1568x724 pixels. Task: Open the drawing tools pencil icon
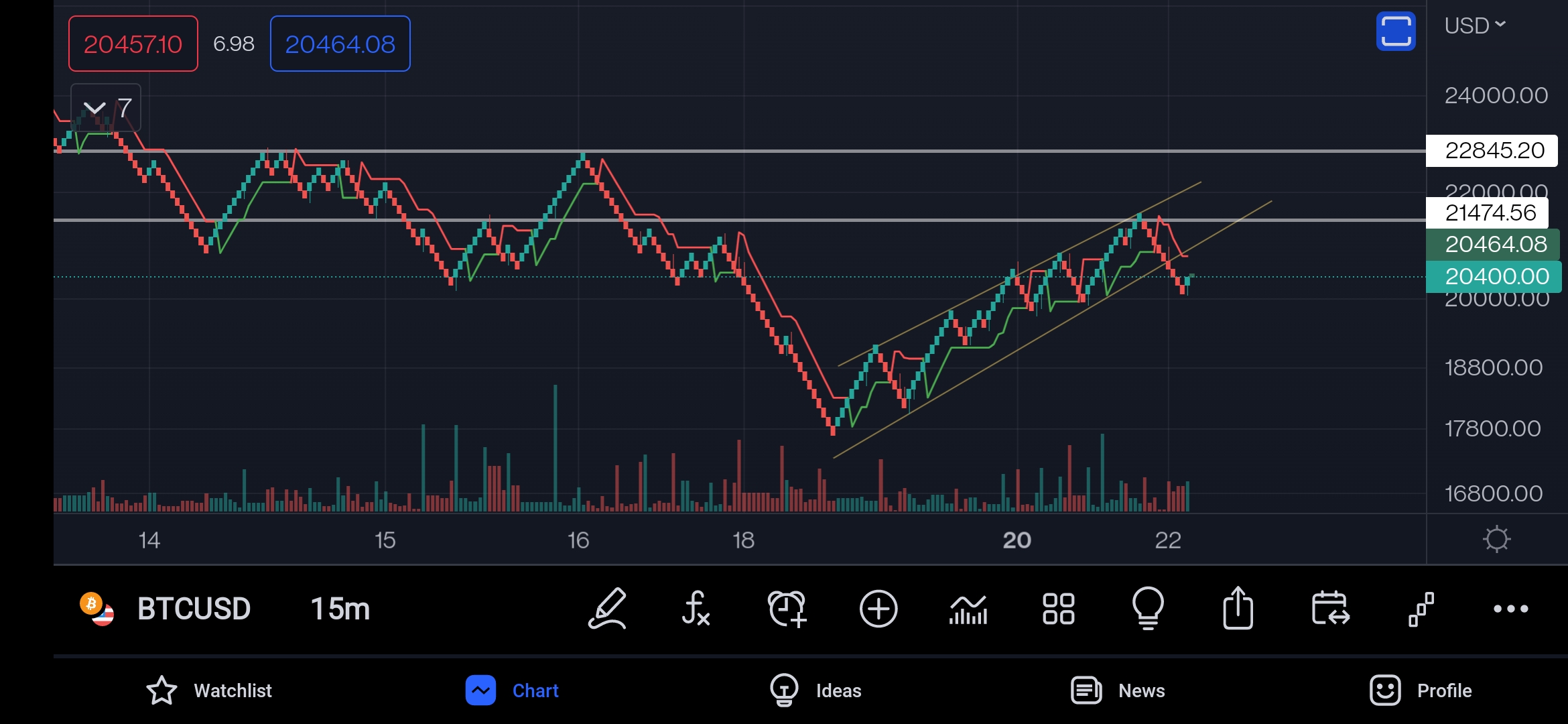[x=607, y=609]
